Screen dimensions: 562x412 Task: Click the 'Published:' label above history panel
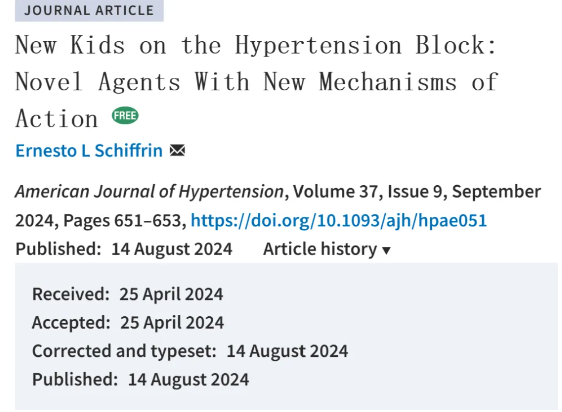[58, 249]
